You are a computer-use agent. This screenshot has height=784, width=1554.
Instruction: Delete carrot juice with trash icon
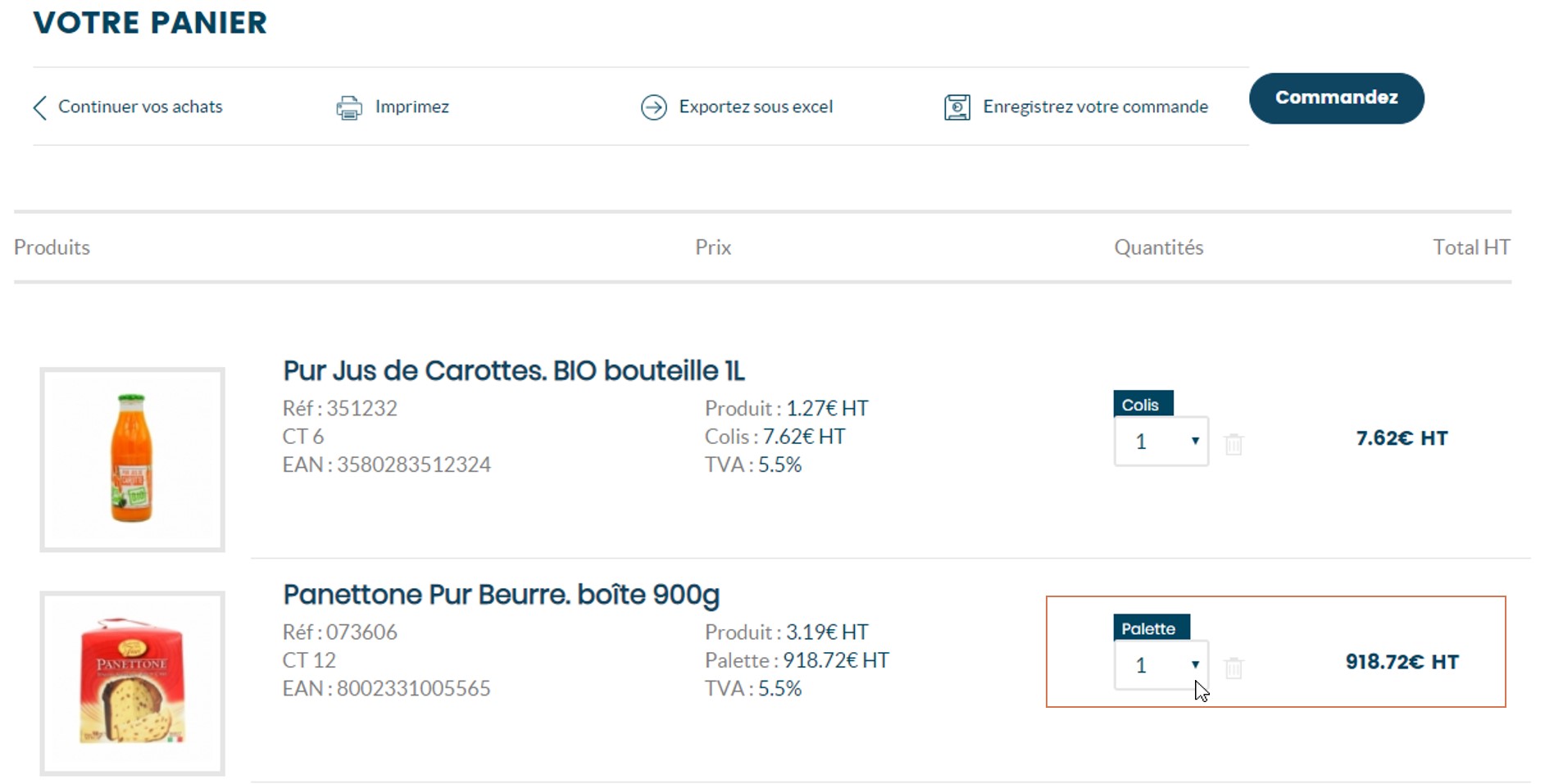(1234, 444)
